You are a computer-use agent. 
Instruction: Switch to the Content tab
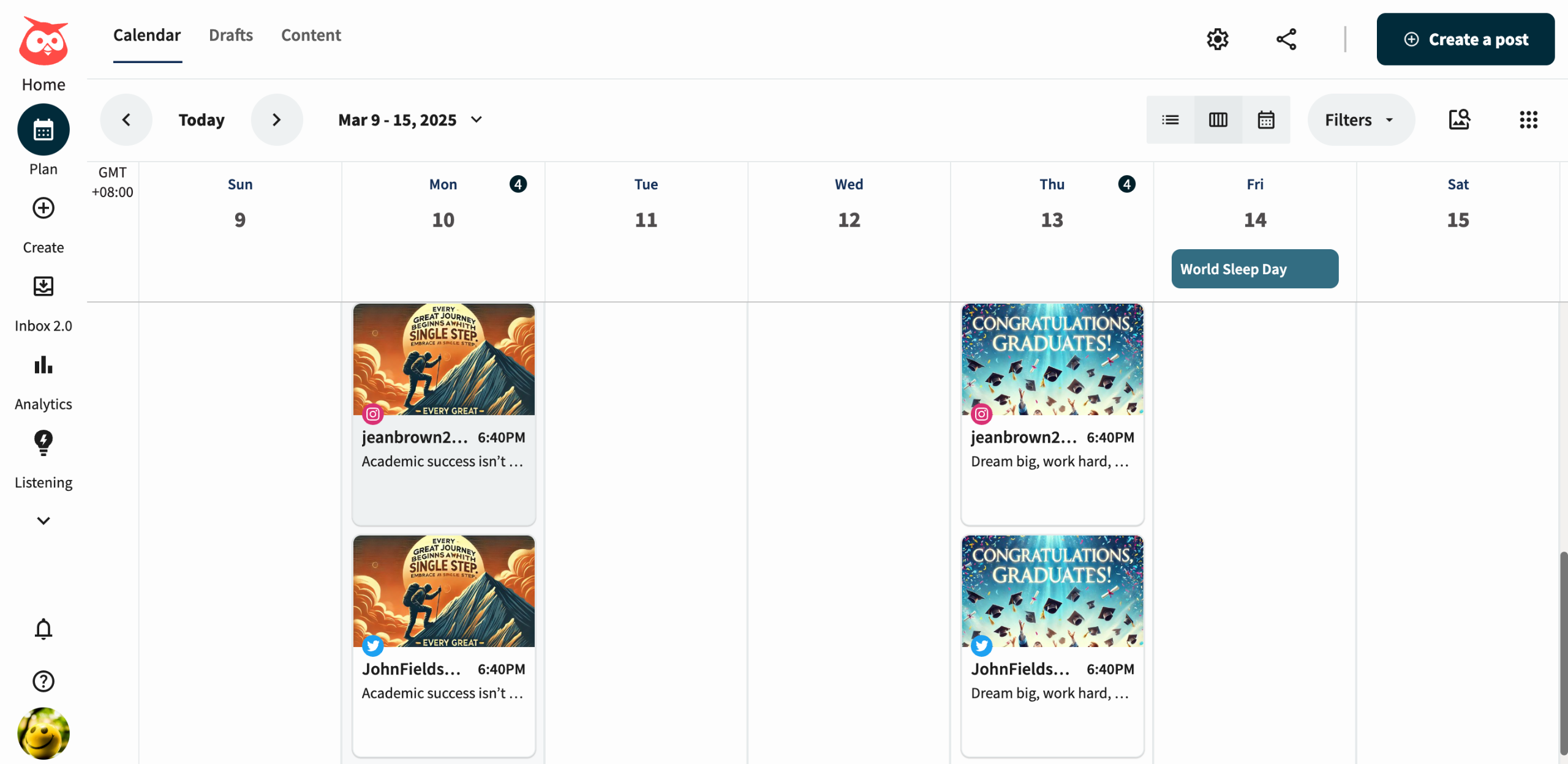point(311,35)
